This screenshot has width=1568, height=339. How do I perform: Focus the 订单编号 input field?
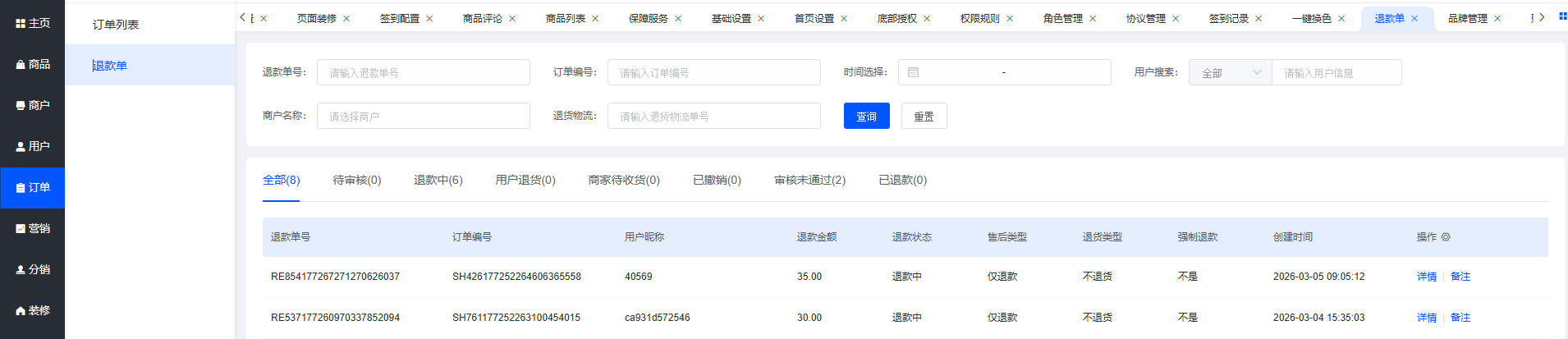[714, 72]
